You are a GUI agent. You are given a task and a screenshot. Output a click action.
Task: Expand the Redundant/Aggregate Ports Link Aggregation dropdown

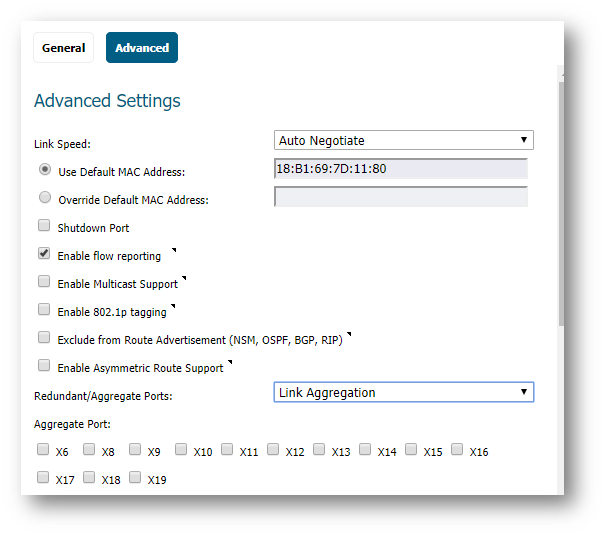click(404, 392)
